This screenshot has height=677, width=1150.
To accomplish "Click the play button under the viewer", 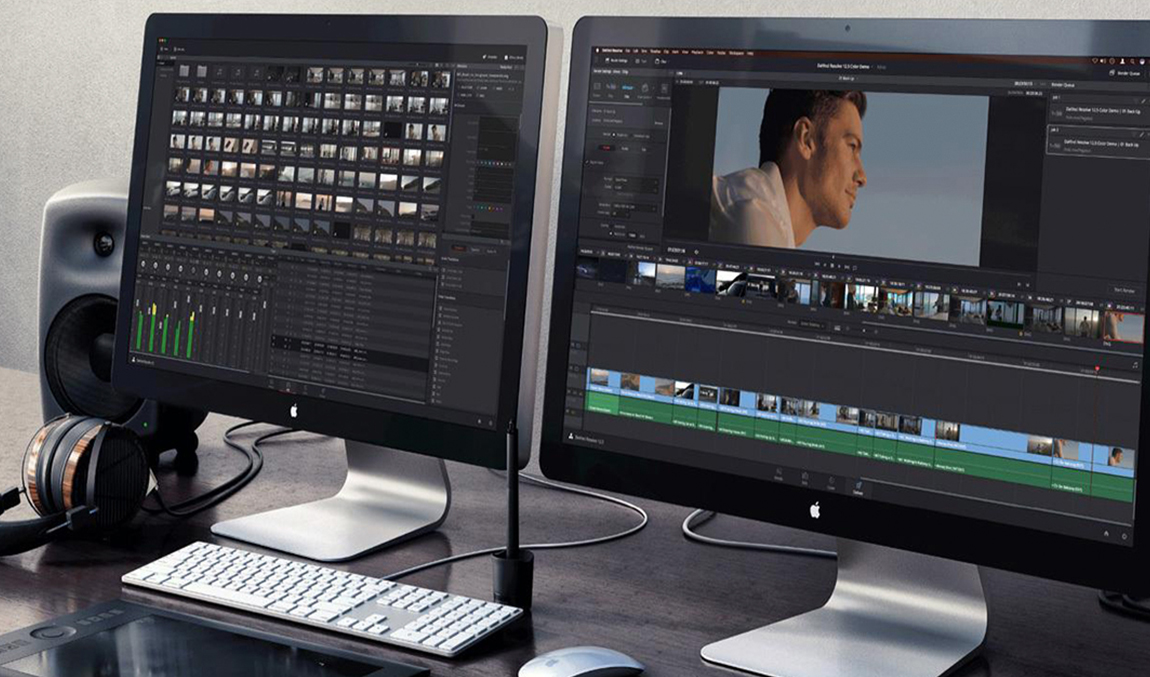I will pos(839,266).
